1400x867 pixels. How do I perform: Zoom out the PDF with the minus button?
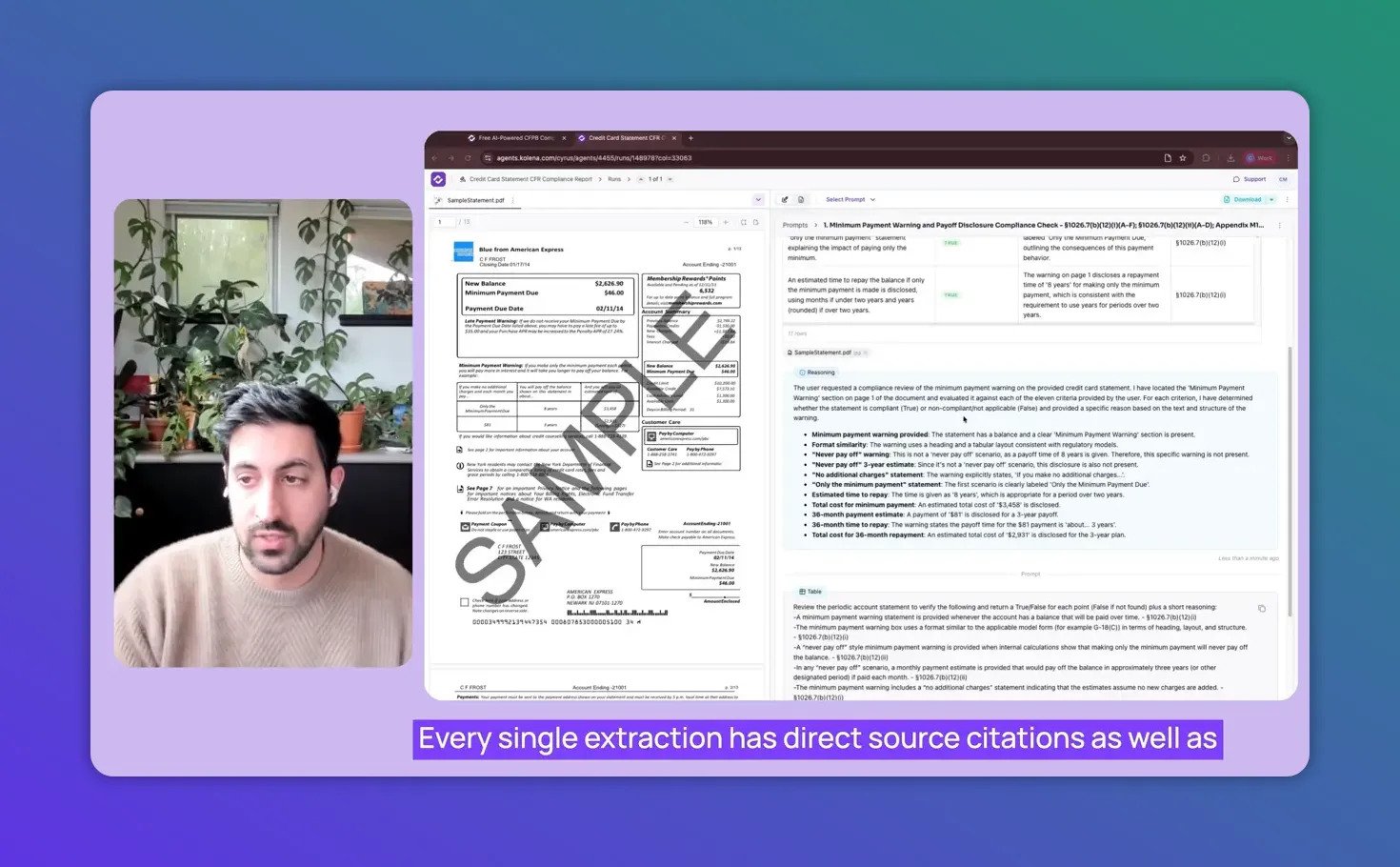coord(686,222)
